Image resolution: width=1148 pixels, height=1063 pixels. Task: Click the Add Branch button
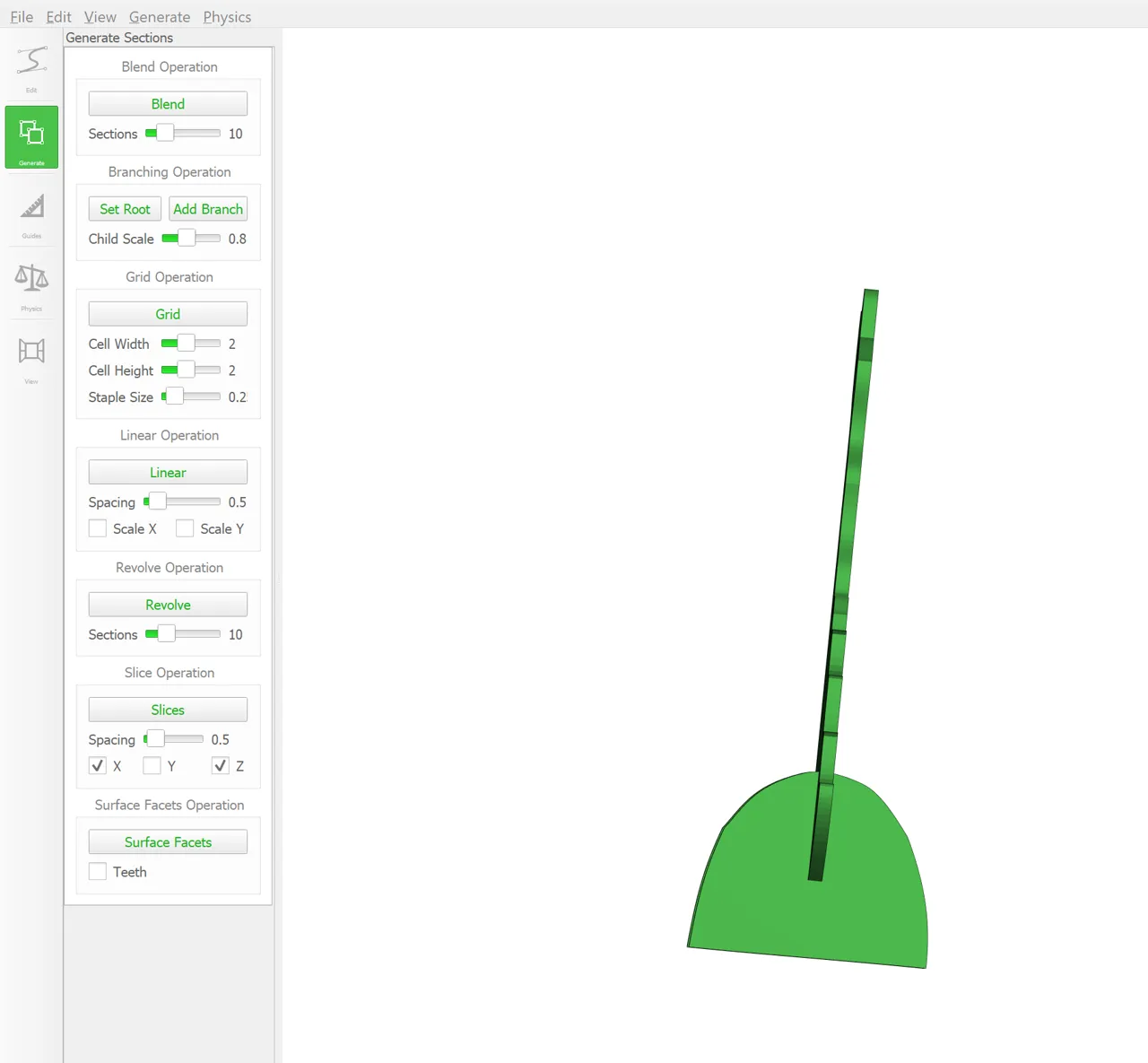208,209
